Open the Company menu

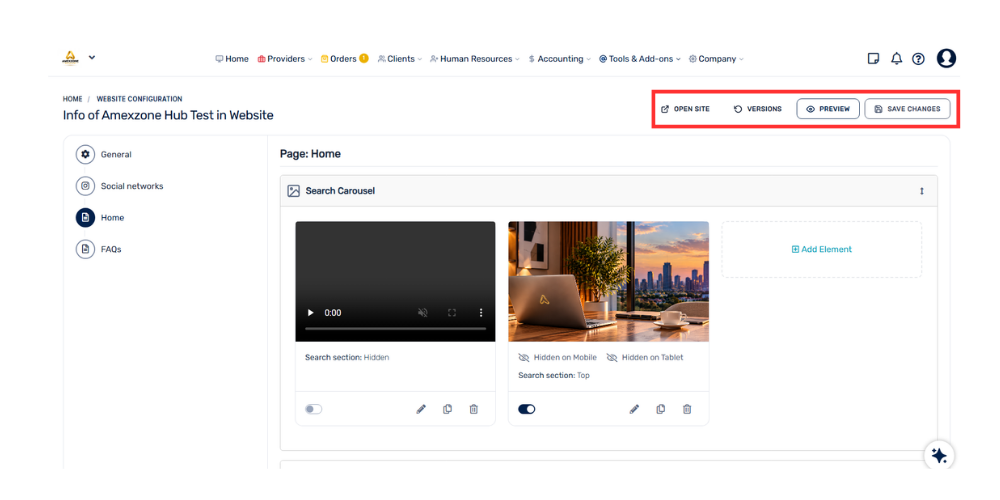coord(716,59)
